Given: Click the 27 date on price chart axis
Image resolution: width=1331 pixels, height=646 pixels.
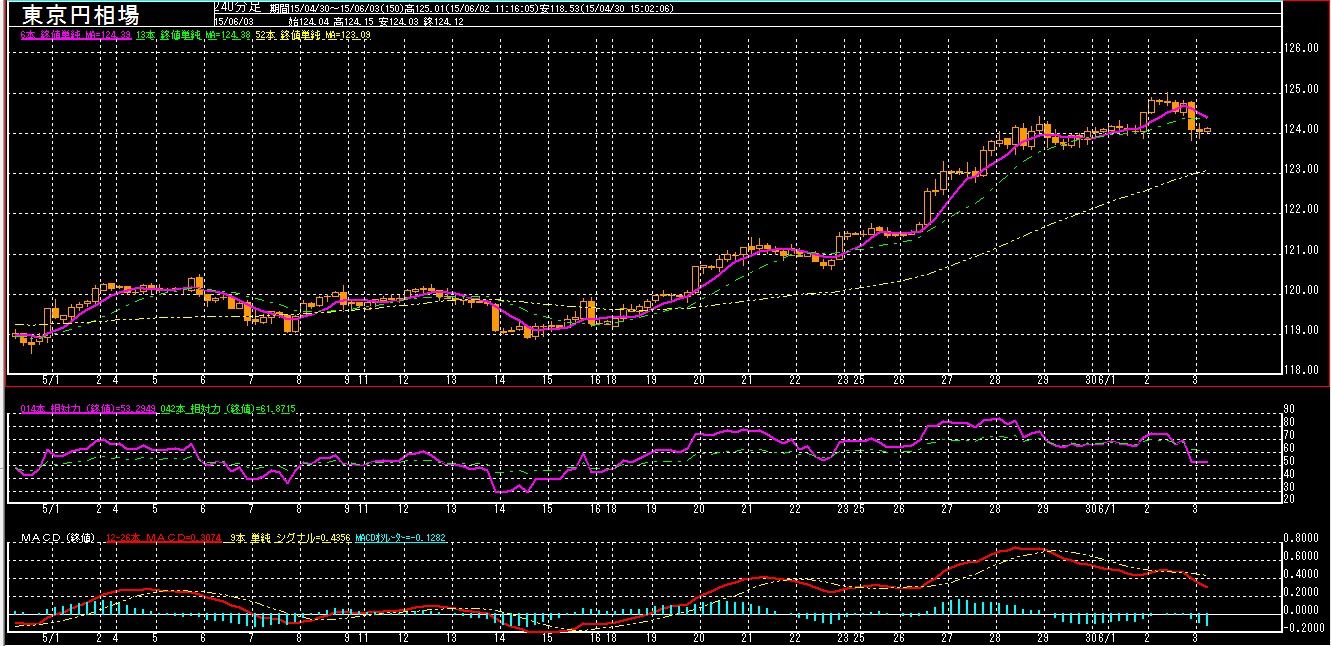Looking at the screenshot, I should tap(946, 381).
